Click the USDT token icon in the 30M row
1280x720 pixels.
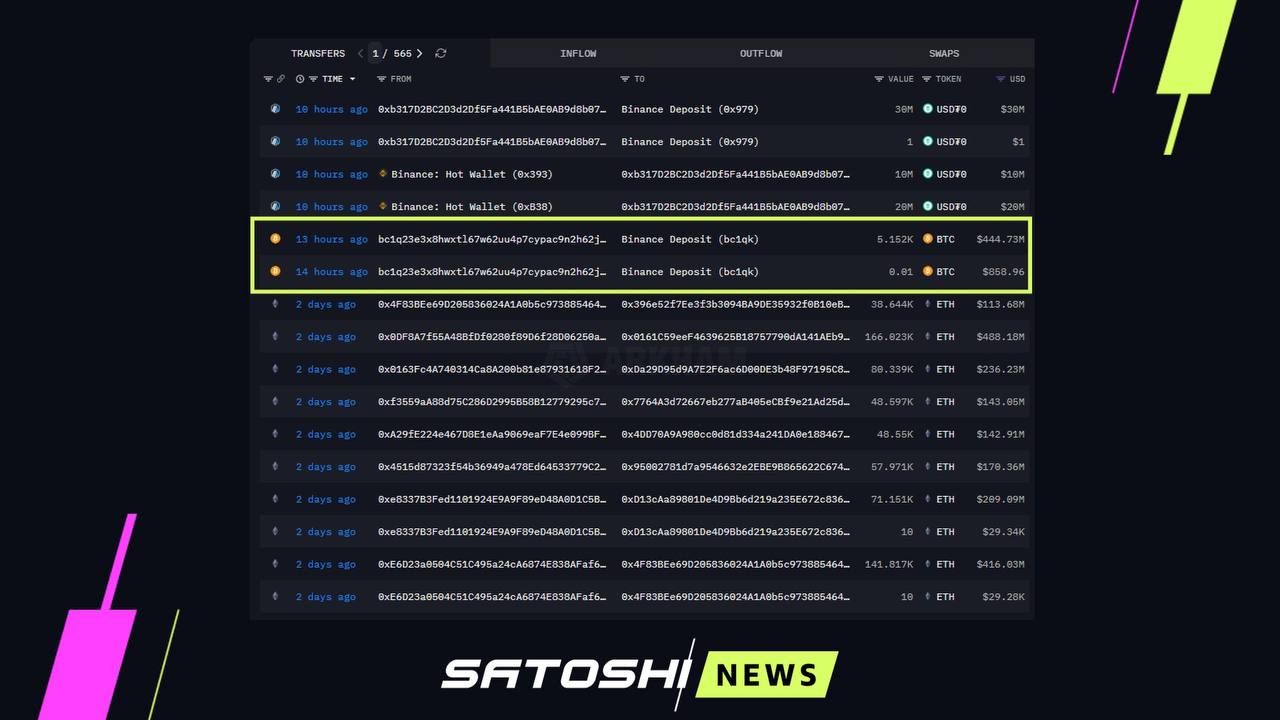927,109
